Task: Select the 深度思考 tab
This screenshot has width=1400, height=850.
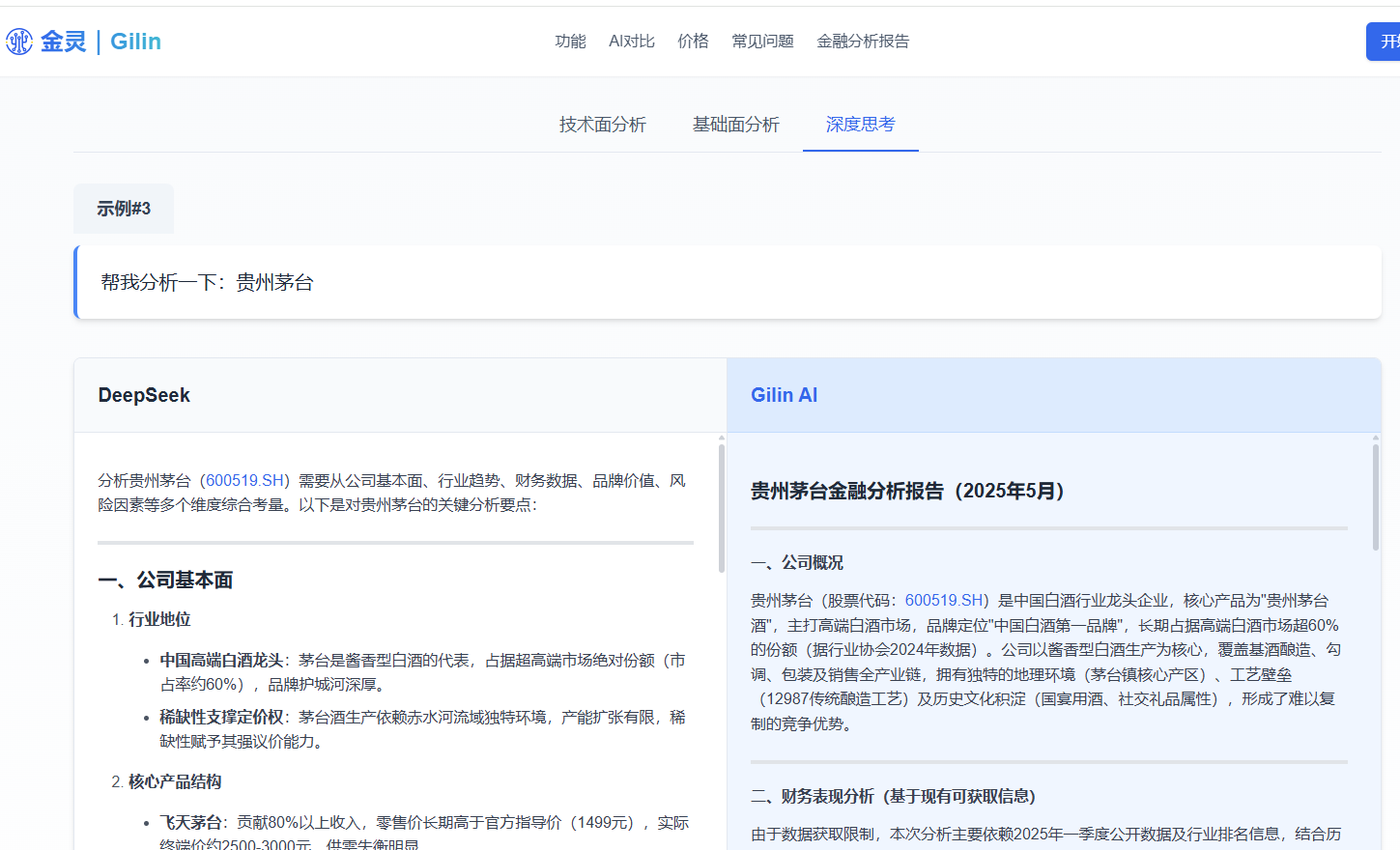Action: [861, 125]
